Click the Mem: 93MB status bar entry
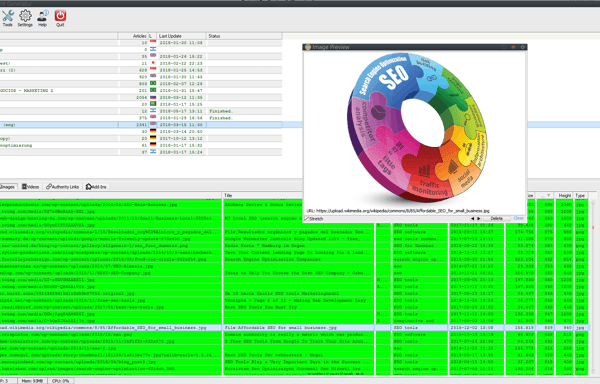 tap(32, 381)
